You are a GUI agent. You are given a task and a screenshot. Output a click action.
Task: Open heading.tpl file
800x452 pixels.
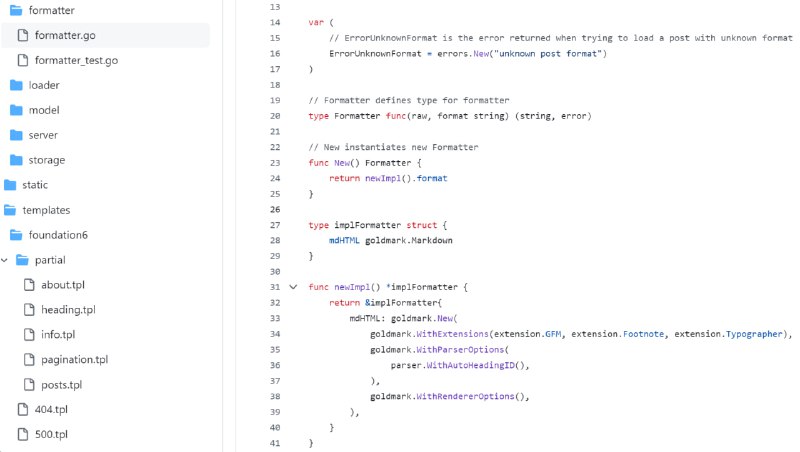[68, 310]
